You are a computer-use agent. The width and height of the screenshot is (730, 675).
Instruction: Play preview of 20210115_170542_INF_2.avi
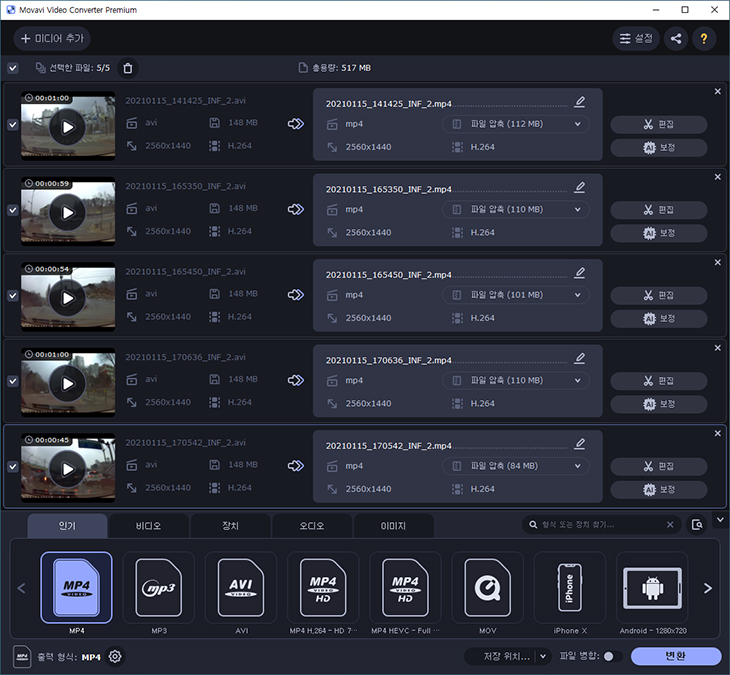68,469
